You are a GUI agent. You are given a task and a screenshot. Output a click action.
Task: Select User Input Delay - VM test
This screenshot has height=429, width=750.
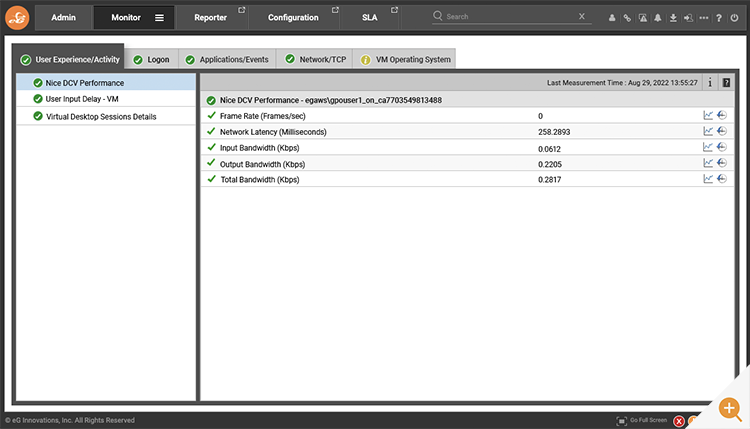click(106, 99)
